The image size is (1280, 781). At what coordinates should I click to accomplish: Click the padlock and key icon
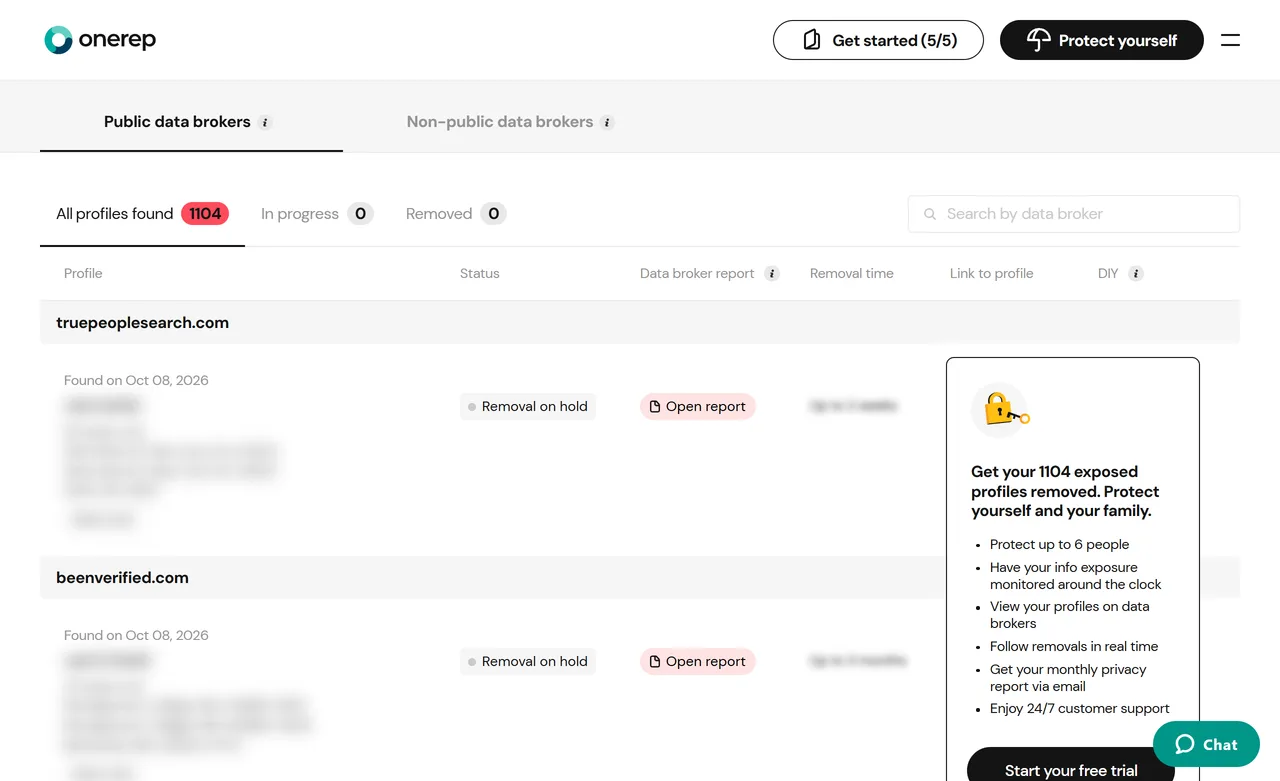tap(1001, 410)
